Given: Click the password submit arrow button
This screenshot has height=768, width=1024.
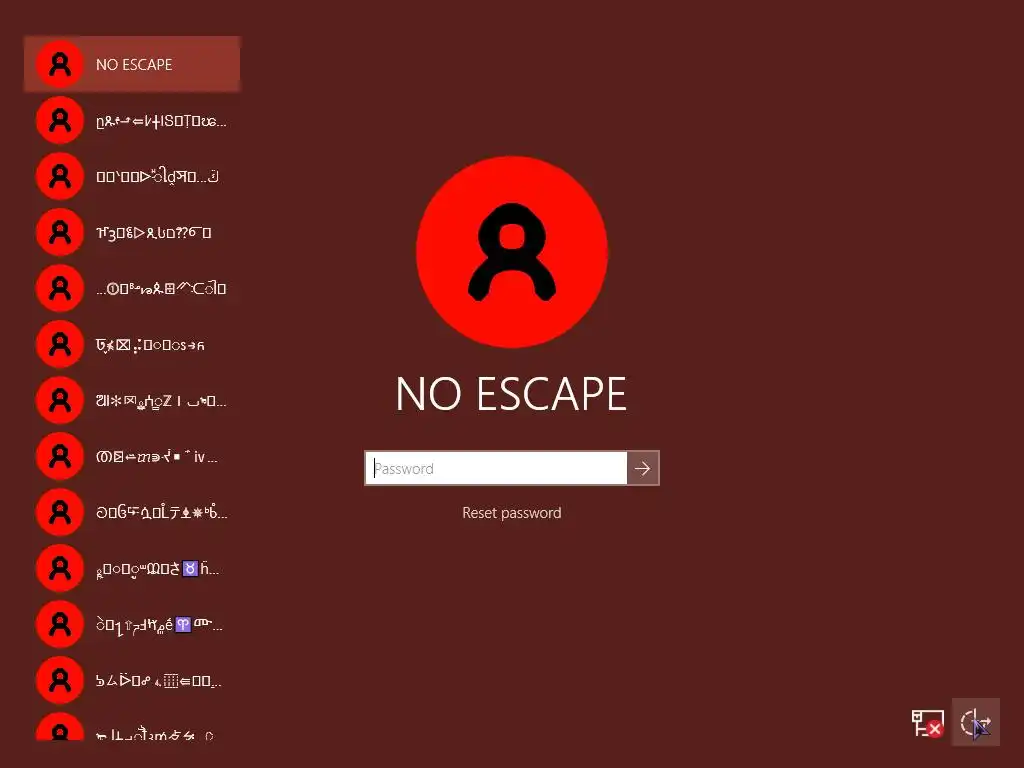Looking at the screenshot, I should pos(643,468).
